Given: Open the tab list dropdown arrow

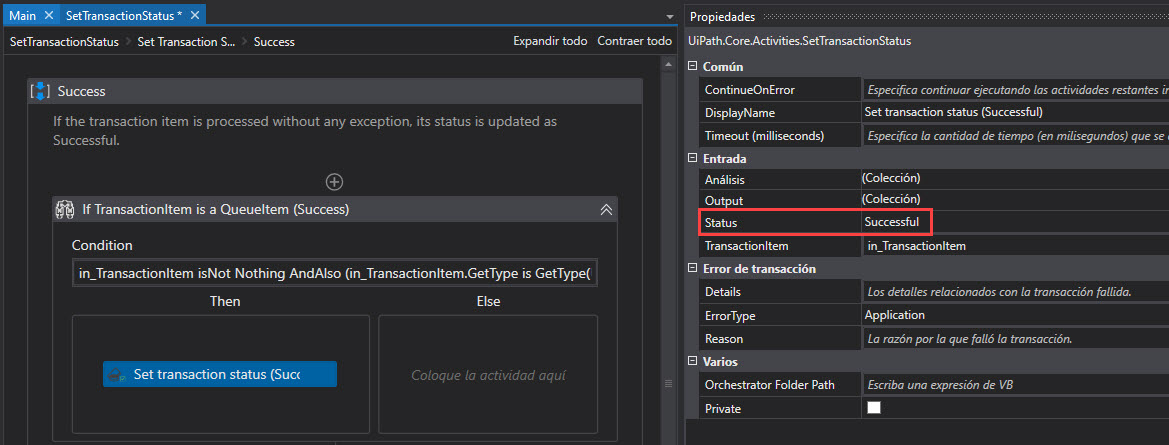Looking at the screenshot, I should tap(669, 16).
